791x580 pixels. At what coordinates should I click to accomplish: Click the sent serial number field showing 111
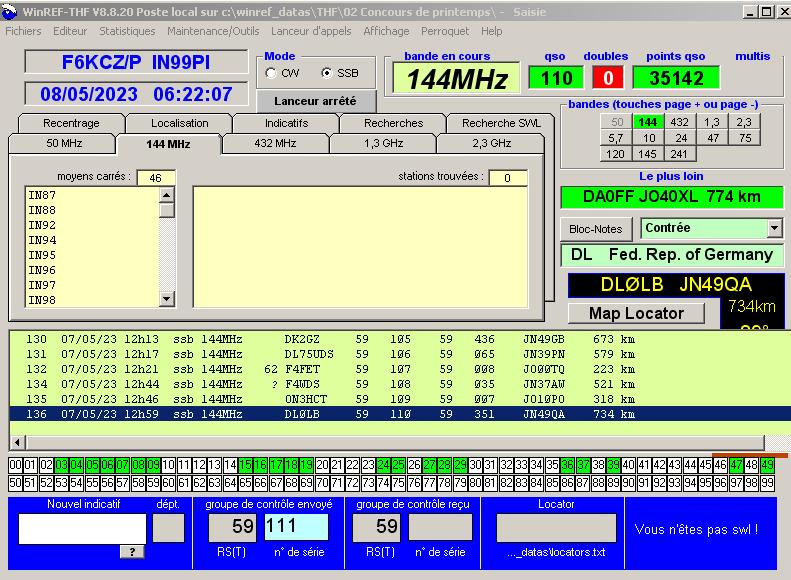coord(296,527)
